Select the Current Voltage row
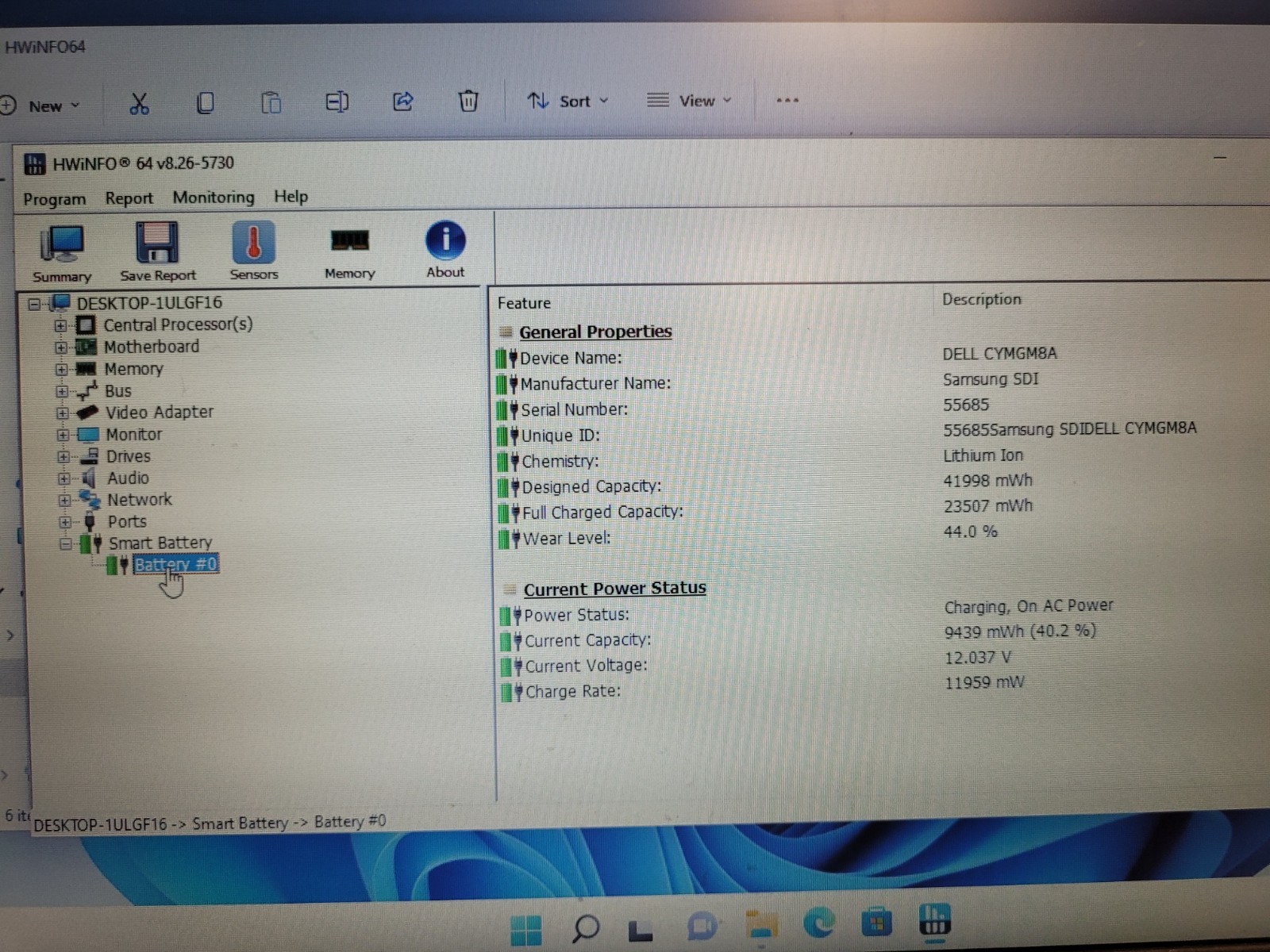 881,662
